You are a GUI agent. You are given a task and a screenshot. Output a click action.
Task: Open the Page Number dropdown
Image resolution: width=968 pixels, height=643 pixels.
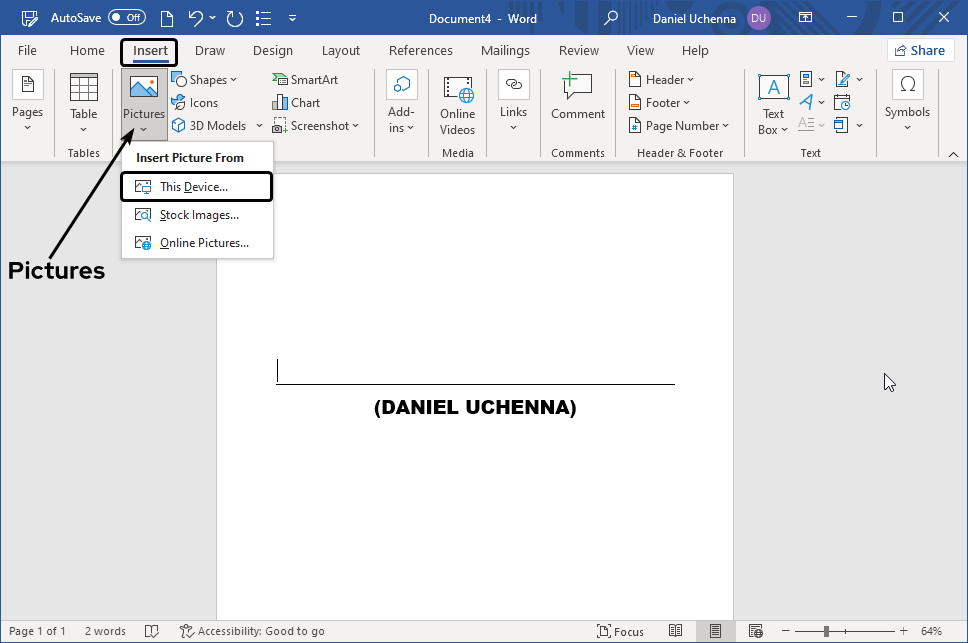click(680, 125)
